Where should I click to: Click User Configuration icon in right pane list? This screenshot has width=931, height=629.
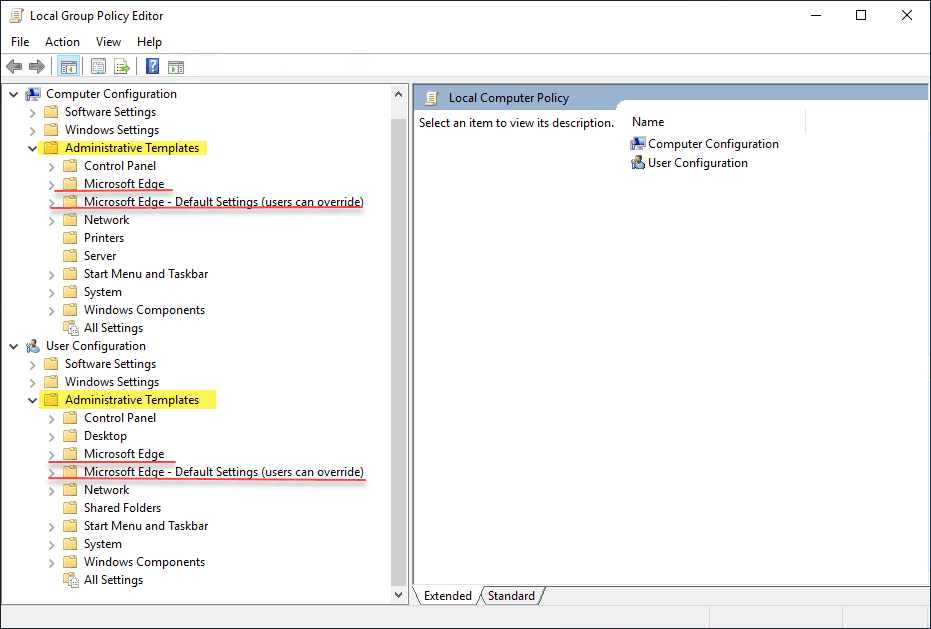point(638,163)
